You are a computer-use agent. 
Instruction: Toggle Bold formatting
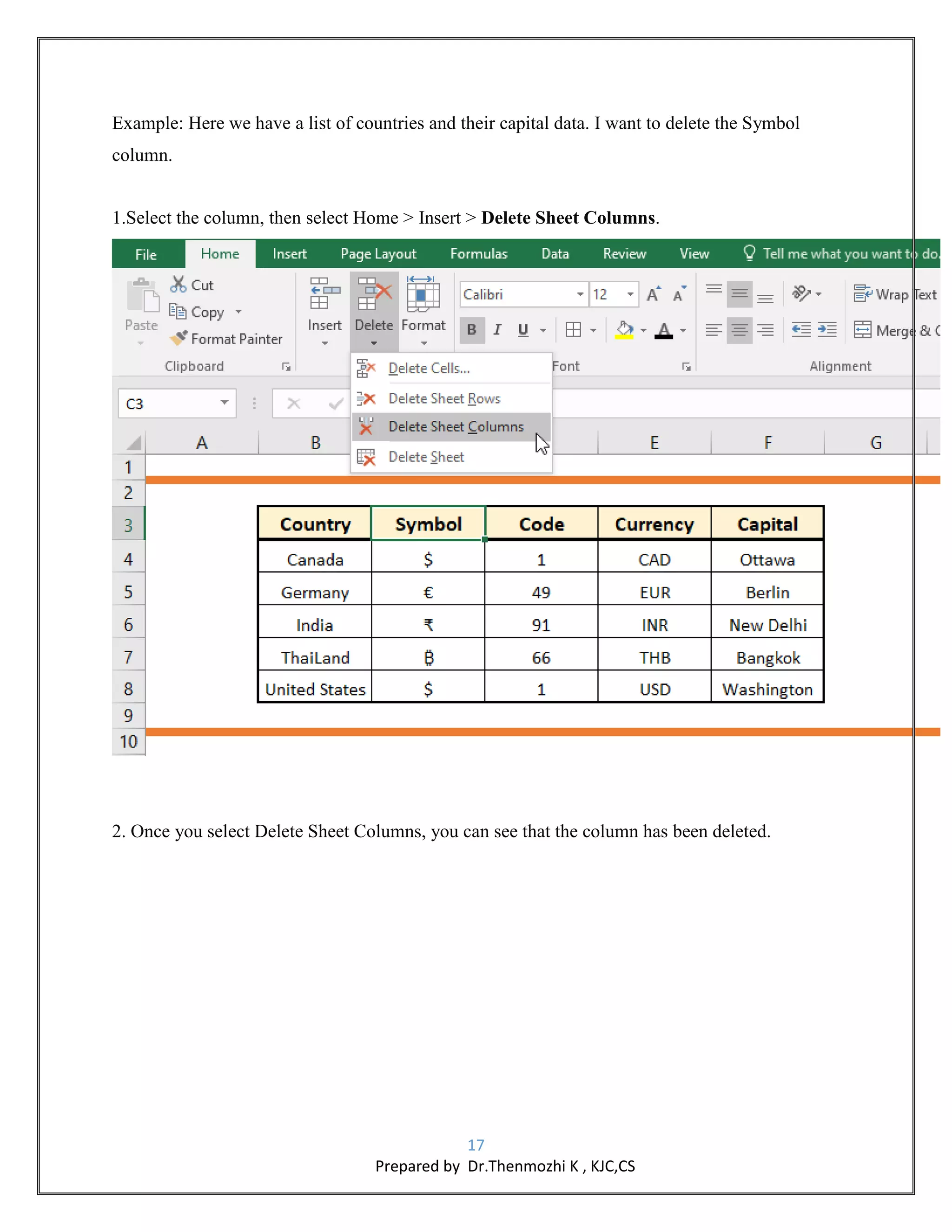(472, 330)
